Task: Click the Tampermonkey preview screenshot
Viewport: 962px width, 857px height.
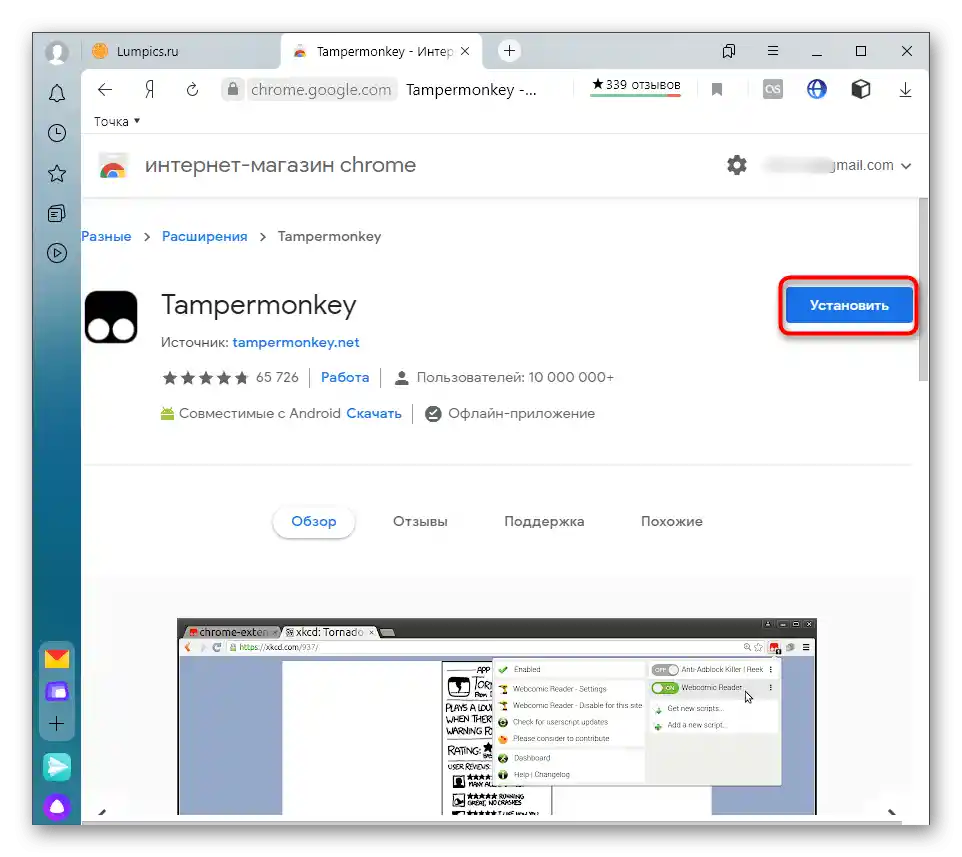Action: (497, 717)
